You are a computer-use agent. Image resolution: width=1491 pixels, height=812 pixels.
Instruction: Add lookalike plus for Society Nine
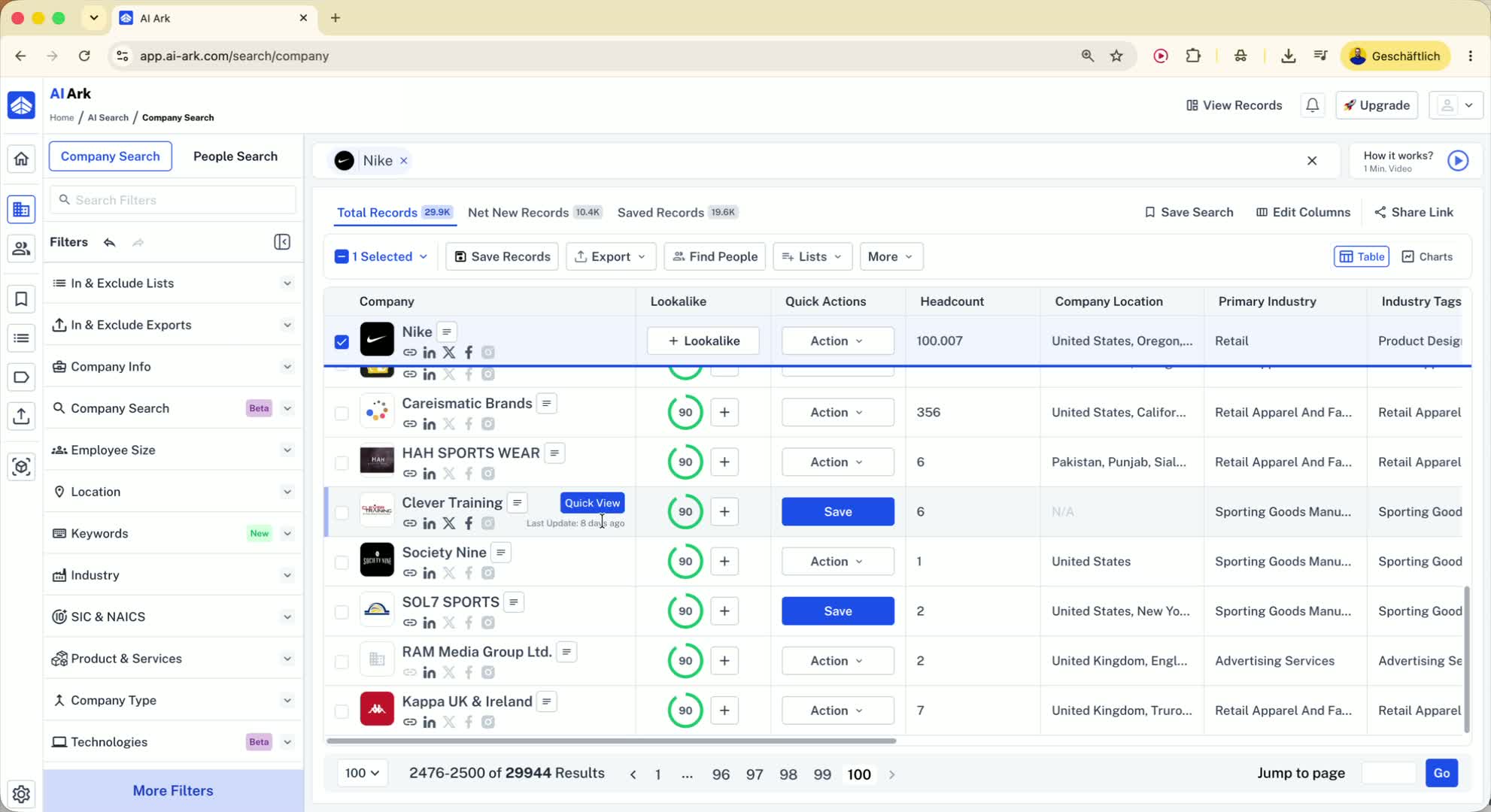pos(724,562)
